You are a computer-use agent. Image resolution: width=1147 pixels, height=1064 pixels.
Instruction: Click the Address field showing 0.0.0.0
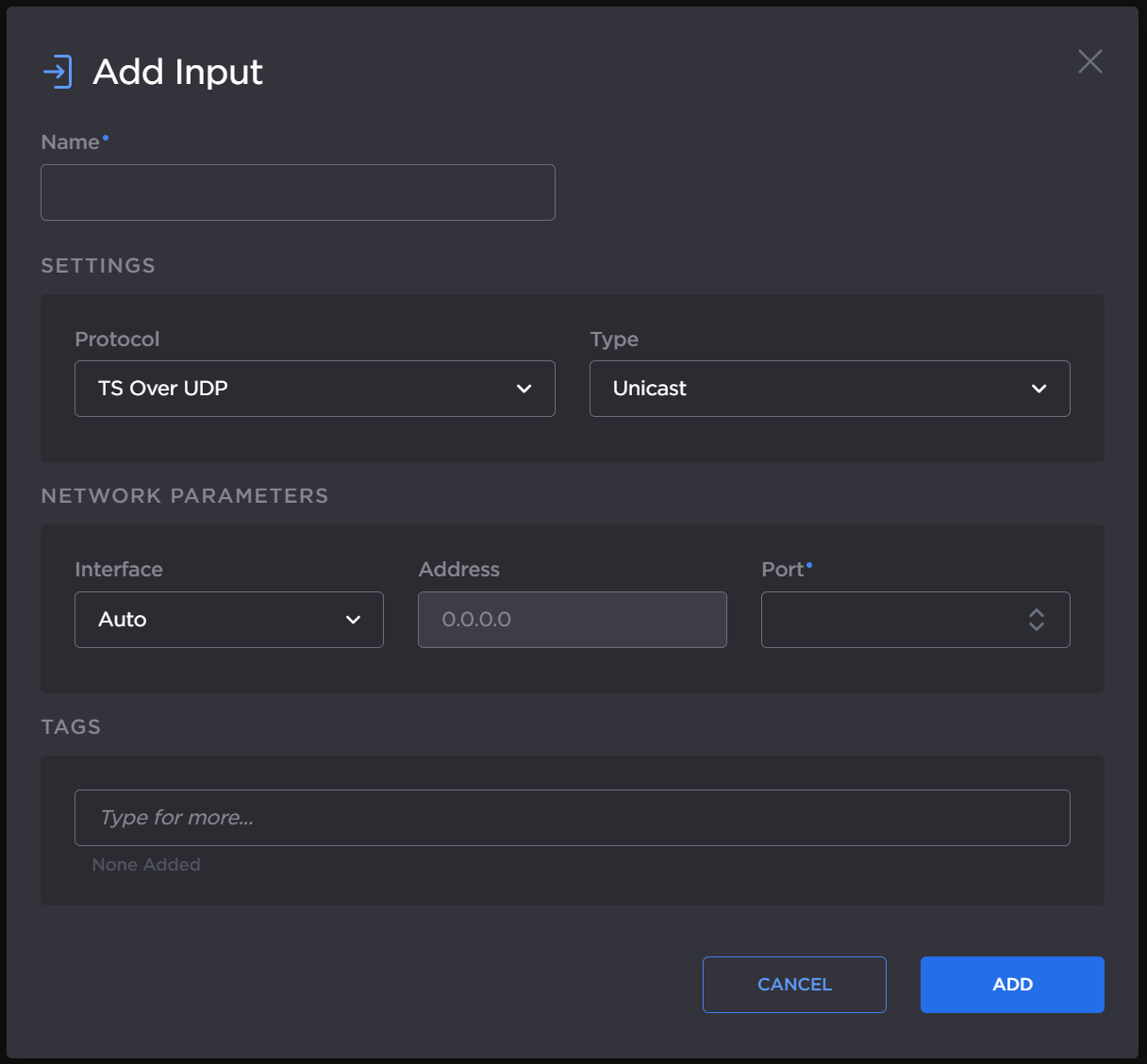coord(572,620)
